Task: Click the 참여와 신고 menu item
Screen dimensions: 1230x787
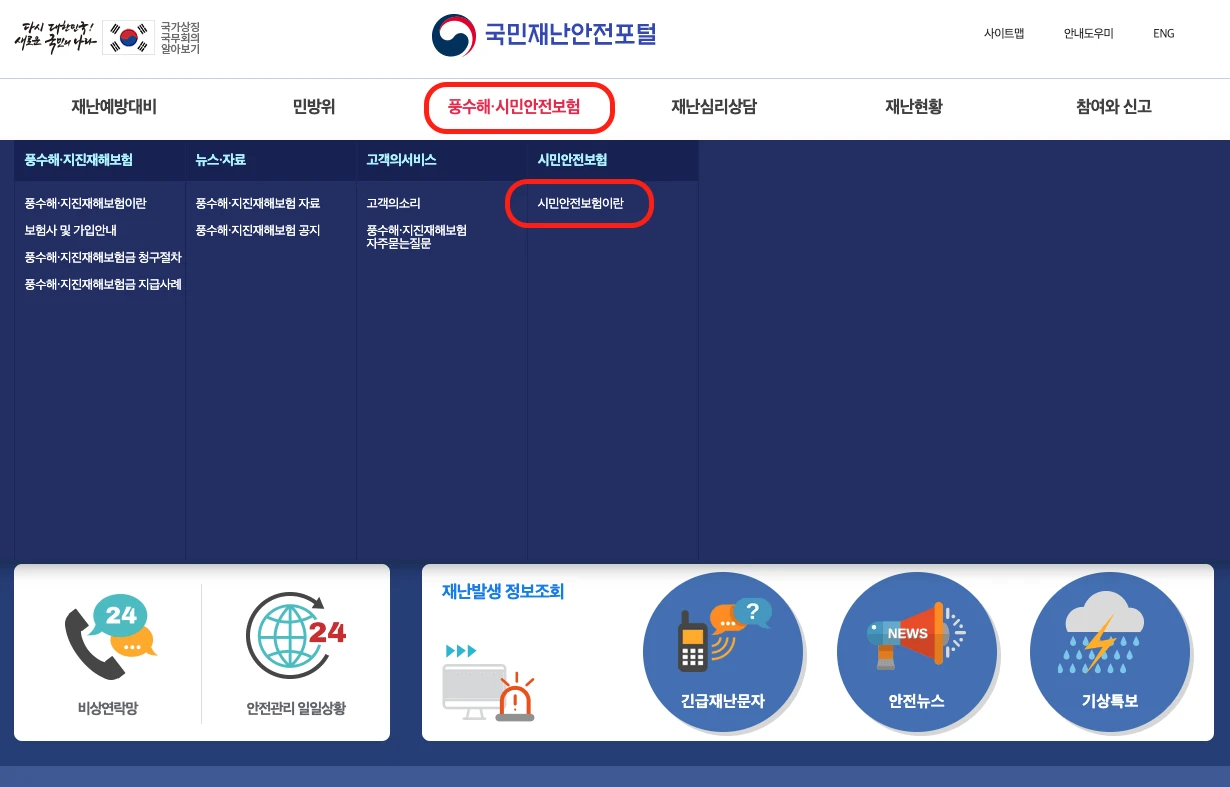Action: 1112,108
